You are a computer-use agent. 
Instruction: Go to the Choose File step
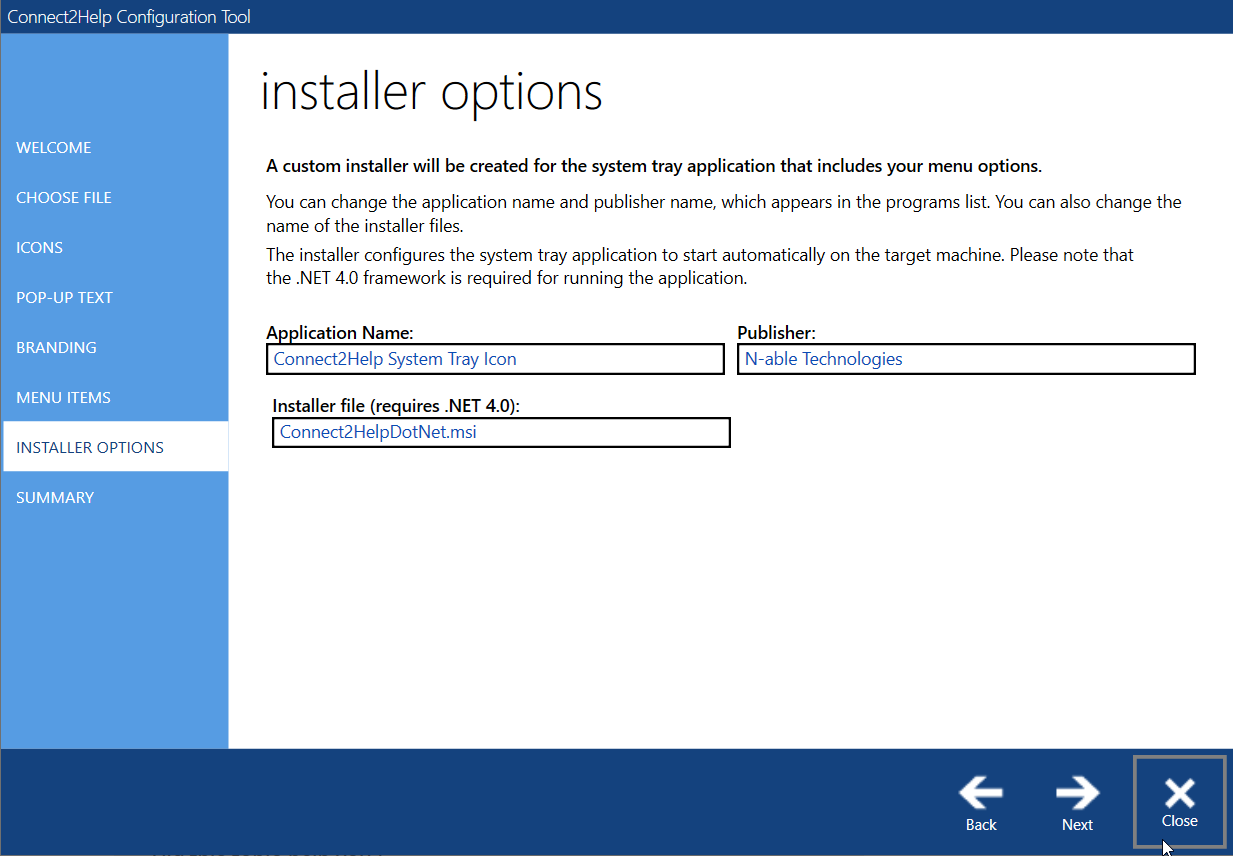(x=64, y=198)
